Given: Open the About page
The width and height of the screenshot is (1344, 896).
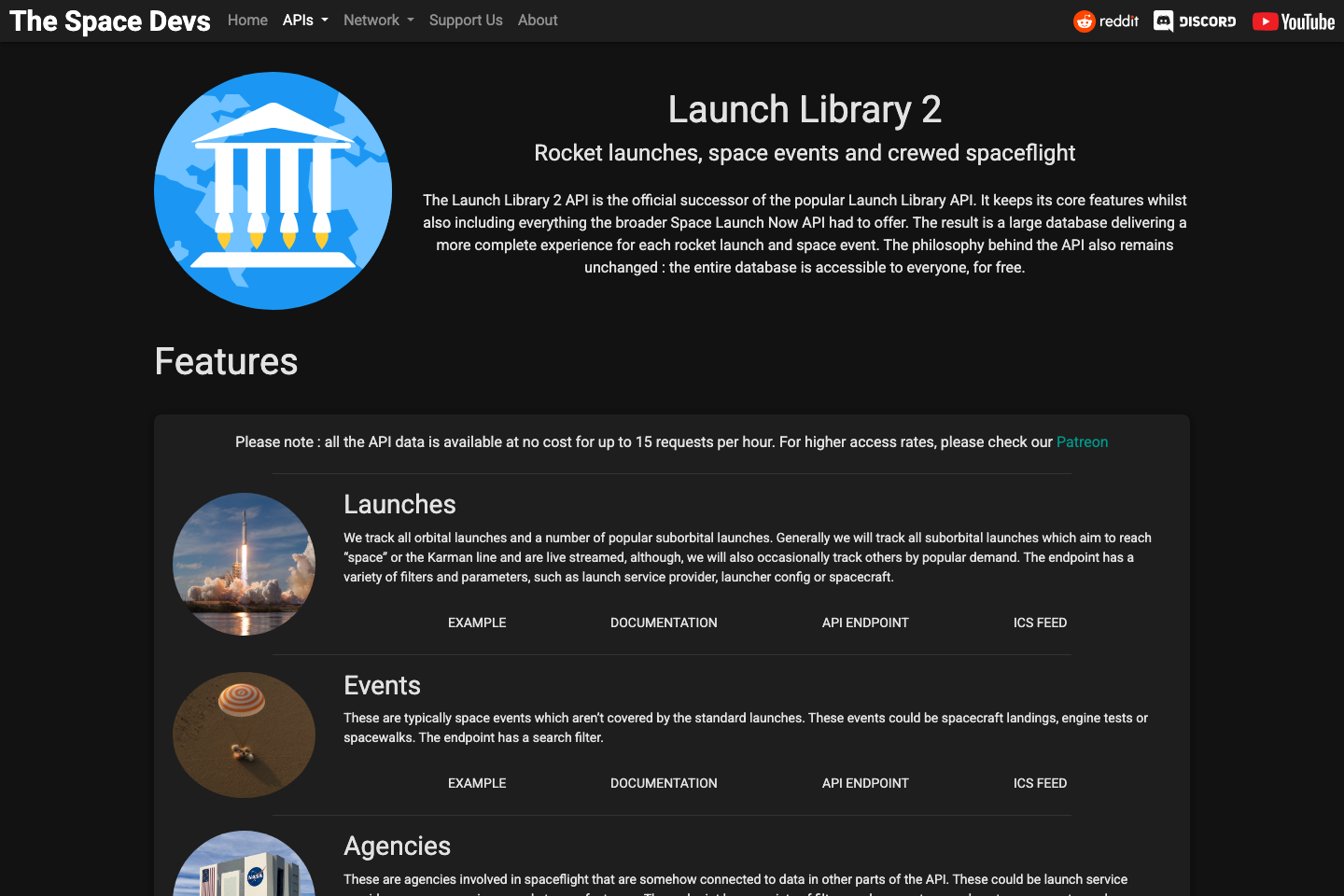Looking at the screenshot, I should coord(538,20).
